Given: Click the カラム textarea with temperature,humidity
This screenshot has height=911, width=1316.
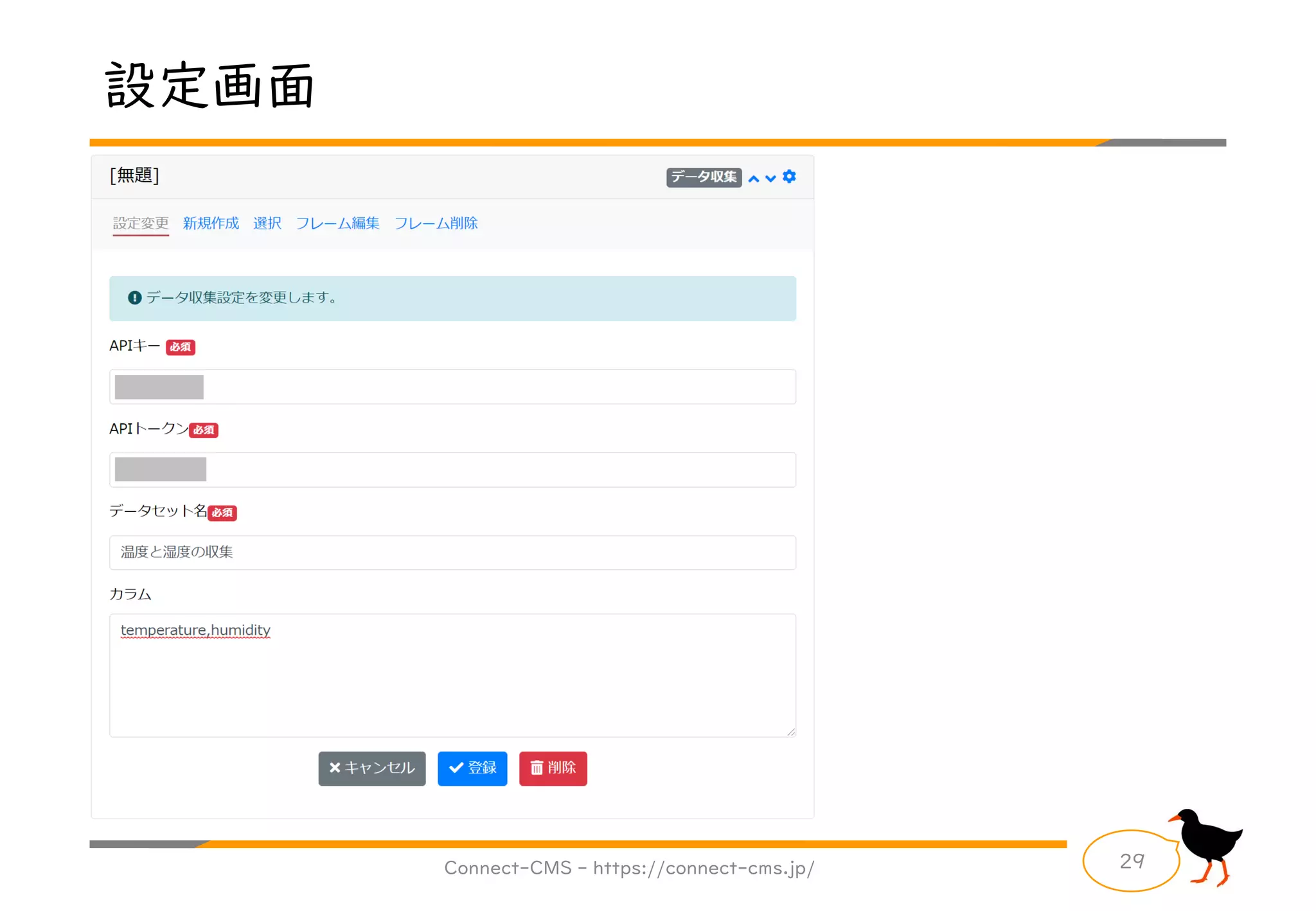Looking at the screenshot, I should click(452, 675).
